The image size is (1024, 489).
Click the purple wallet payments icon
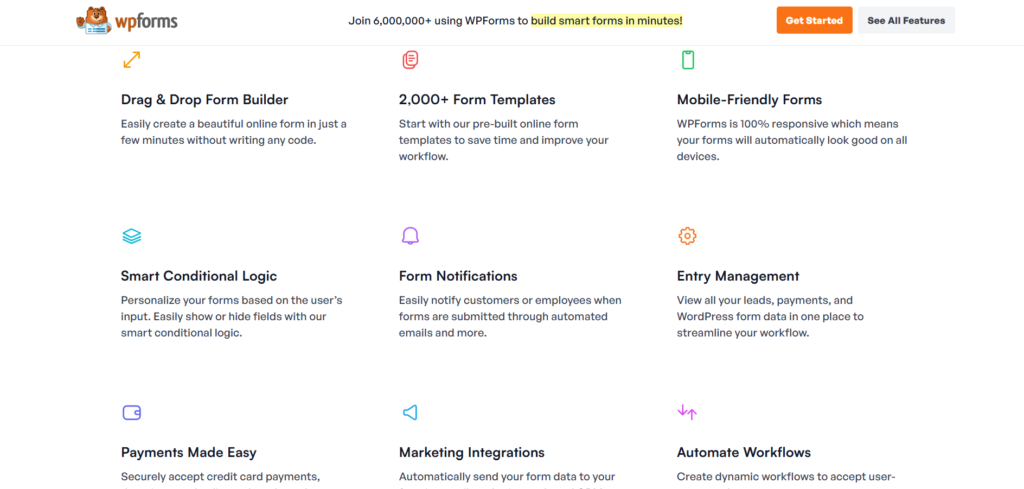point(131,412)
